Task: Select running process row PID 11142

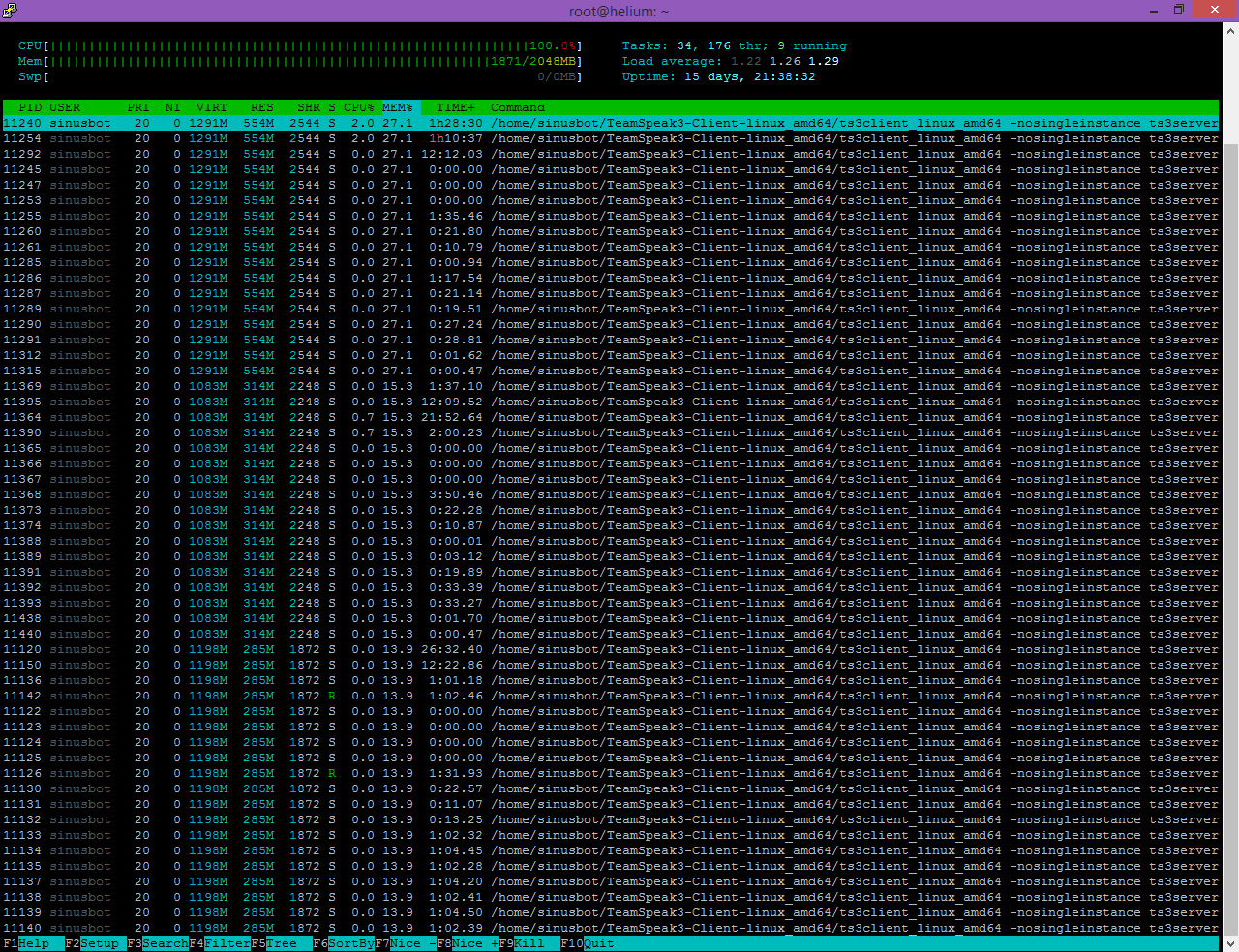Action: click(611, 696)
